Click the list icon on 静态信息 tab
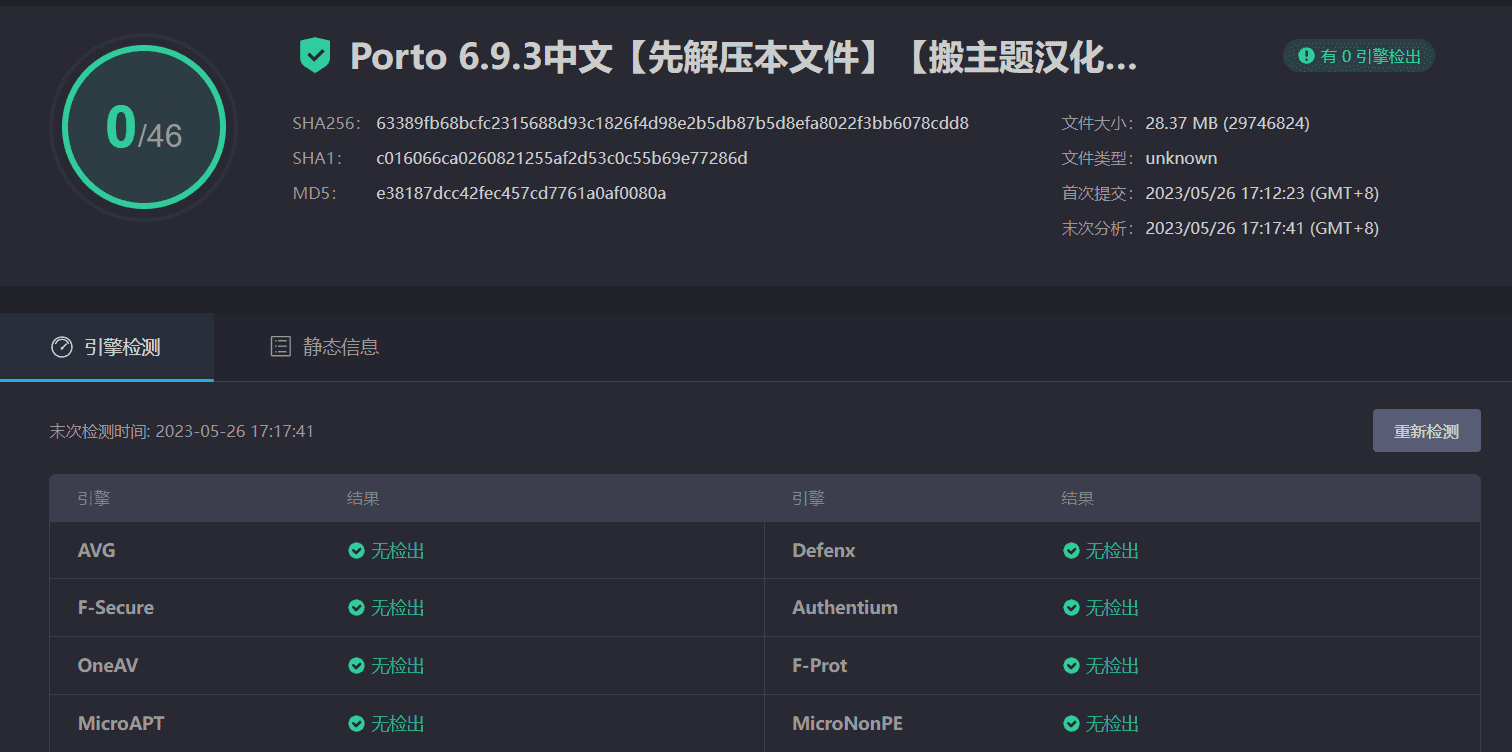This screenshot has width=1512, height=752. [x=281, y=347]
